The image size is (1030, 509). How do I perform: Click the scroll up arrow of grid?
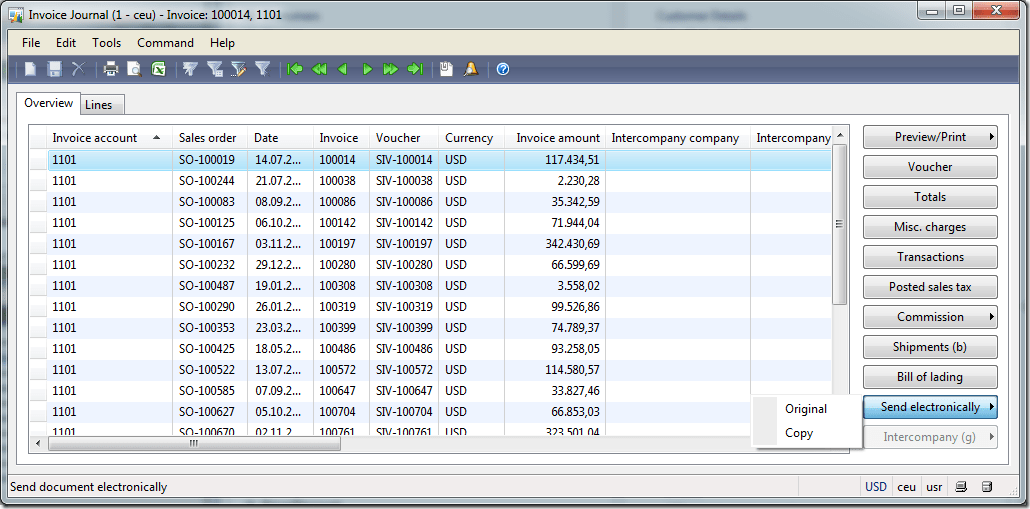(839, 135)
